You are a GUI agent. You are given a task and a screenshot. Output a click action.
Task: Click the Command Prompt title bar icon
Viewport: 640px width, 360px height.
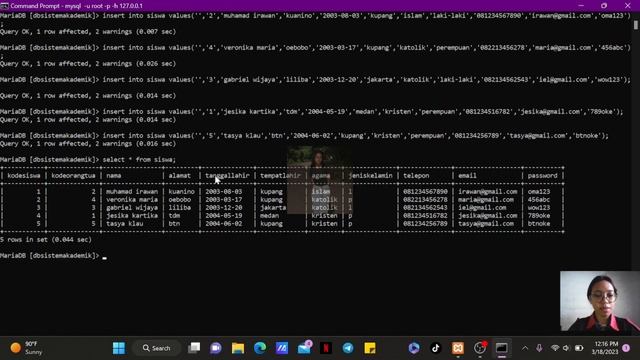pyautogui.click(x=4, y=6)
